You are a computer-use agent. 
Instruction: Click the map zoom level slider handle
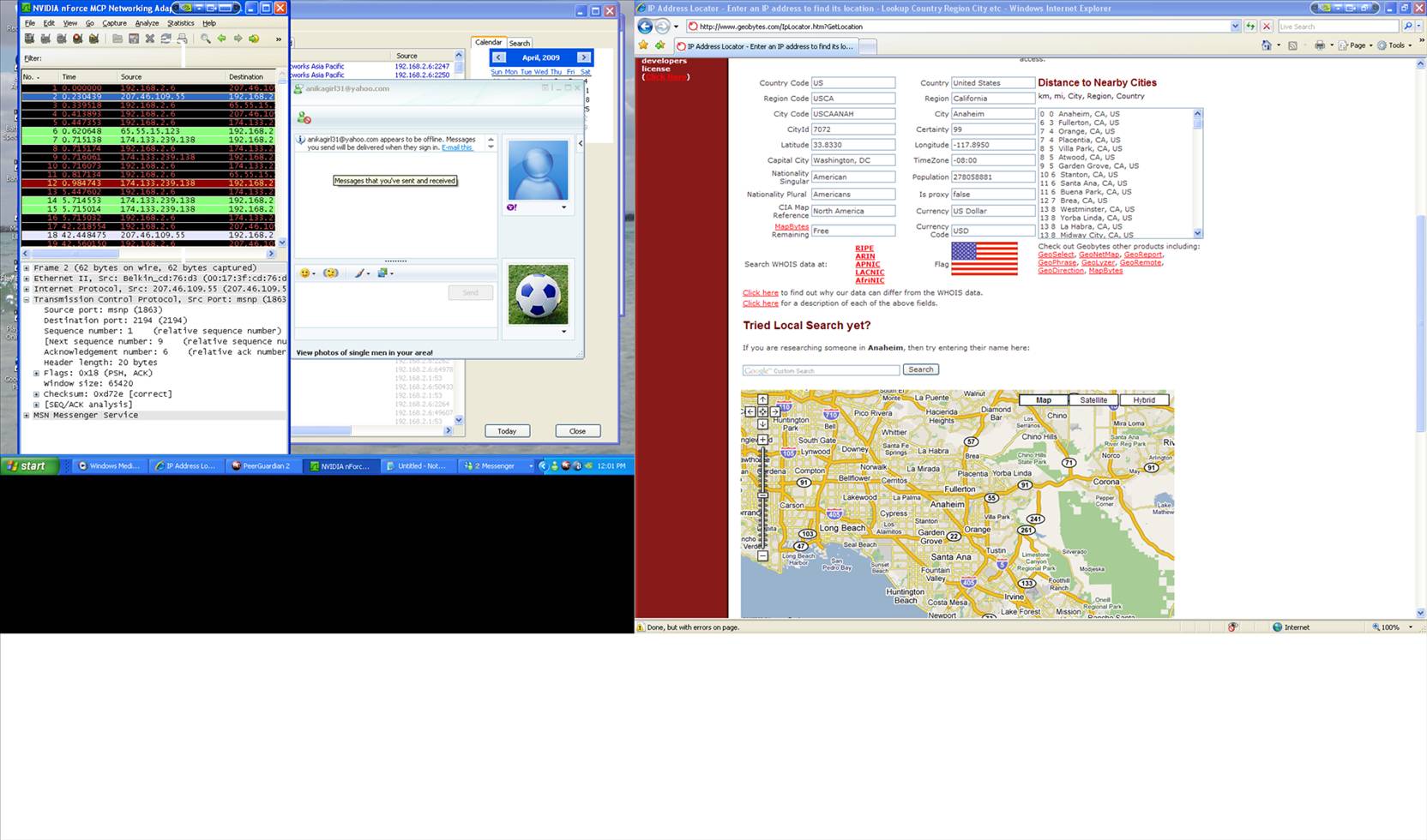tap(762, 495)
